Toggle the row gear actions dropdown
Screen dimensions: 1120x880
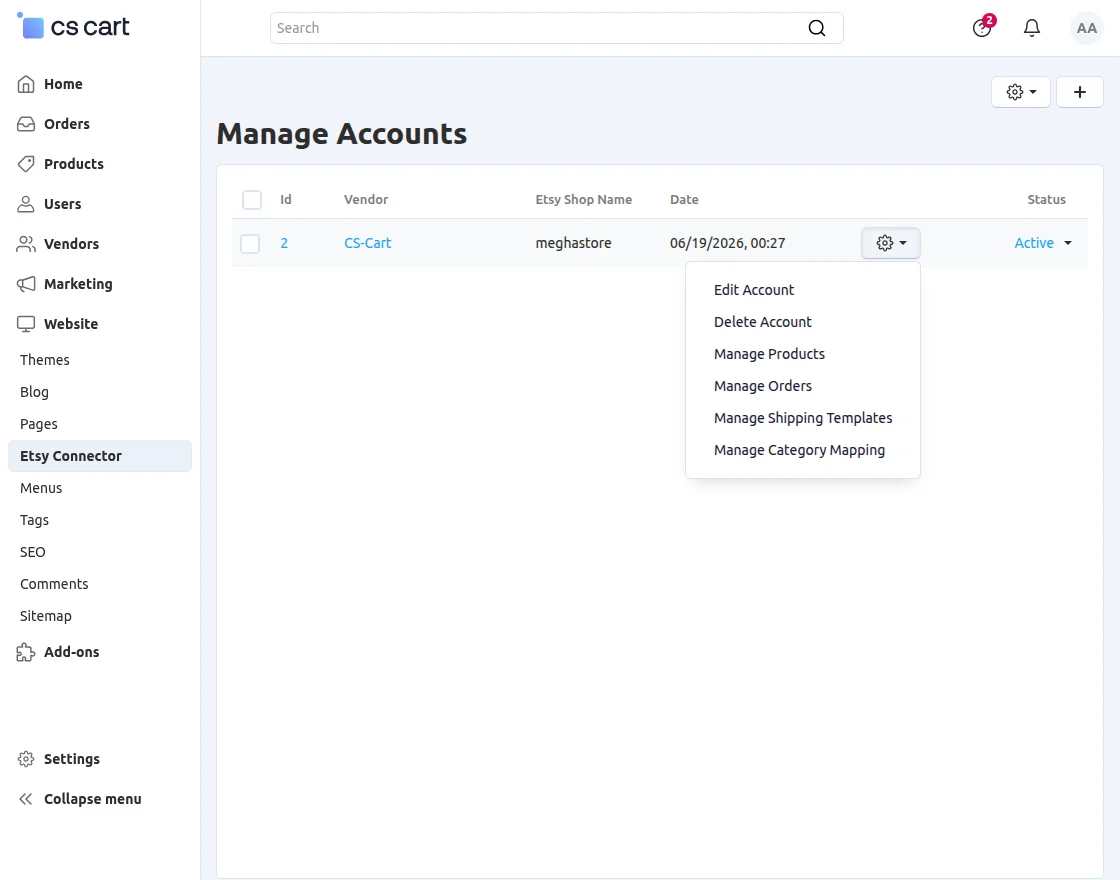pyautogui.click(x=891, y=243)
